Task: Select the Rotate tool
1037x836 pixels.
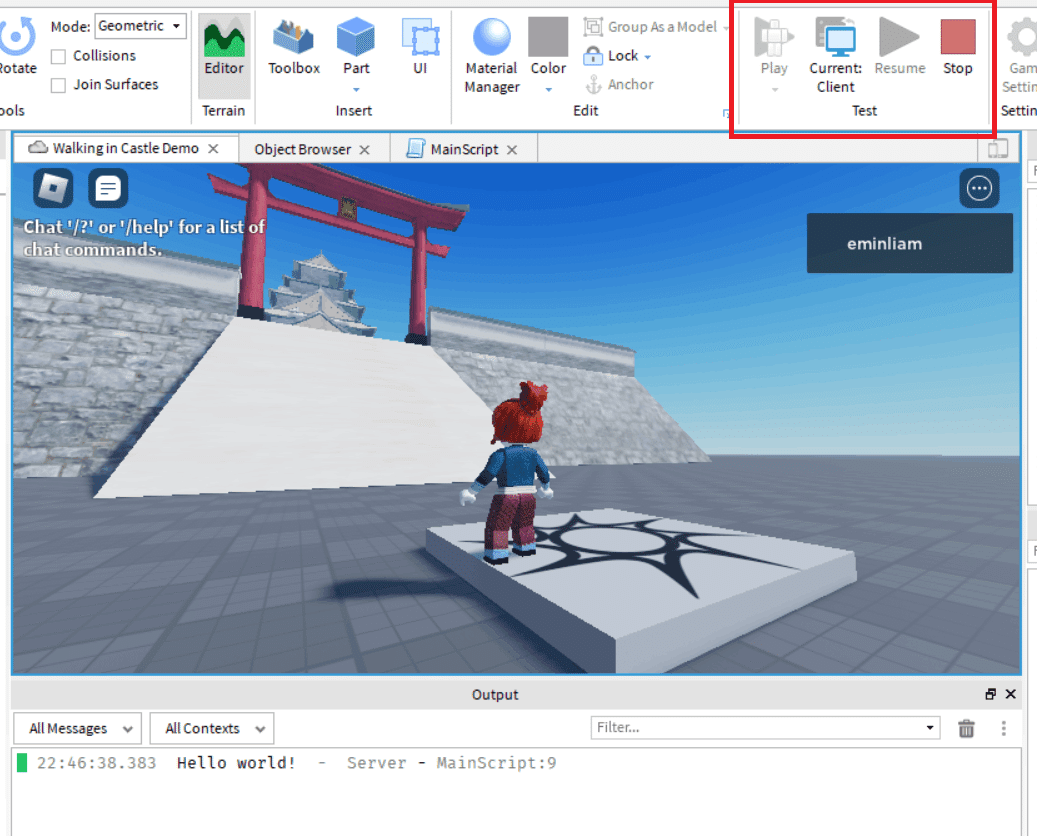Action: [17, 45]
